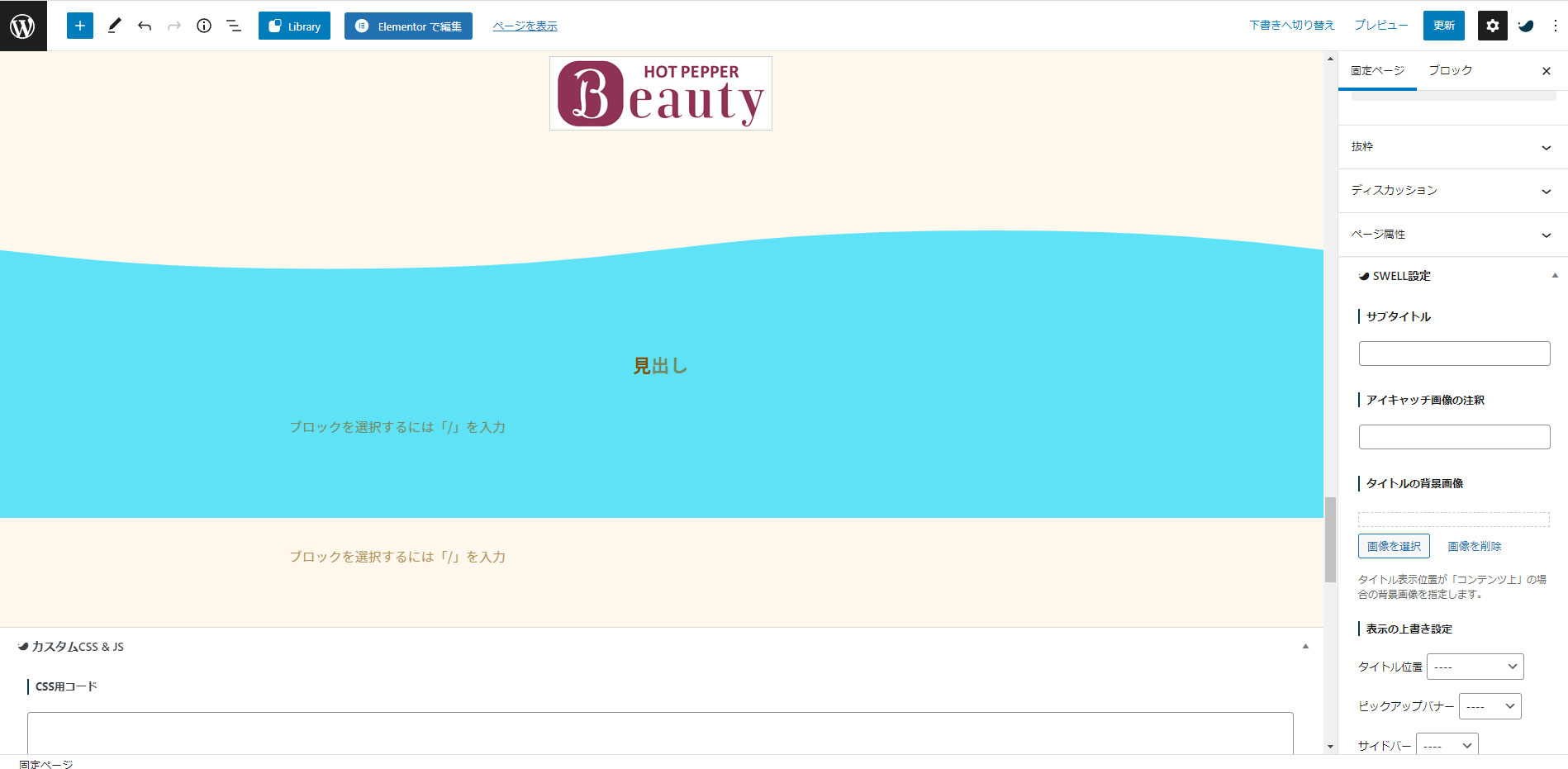This screenshot has height=769, width=1568.
Task: Open the ピックアップバナー dropdown
Action: (x=1490, y=706)
